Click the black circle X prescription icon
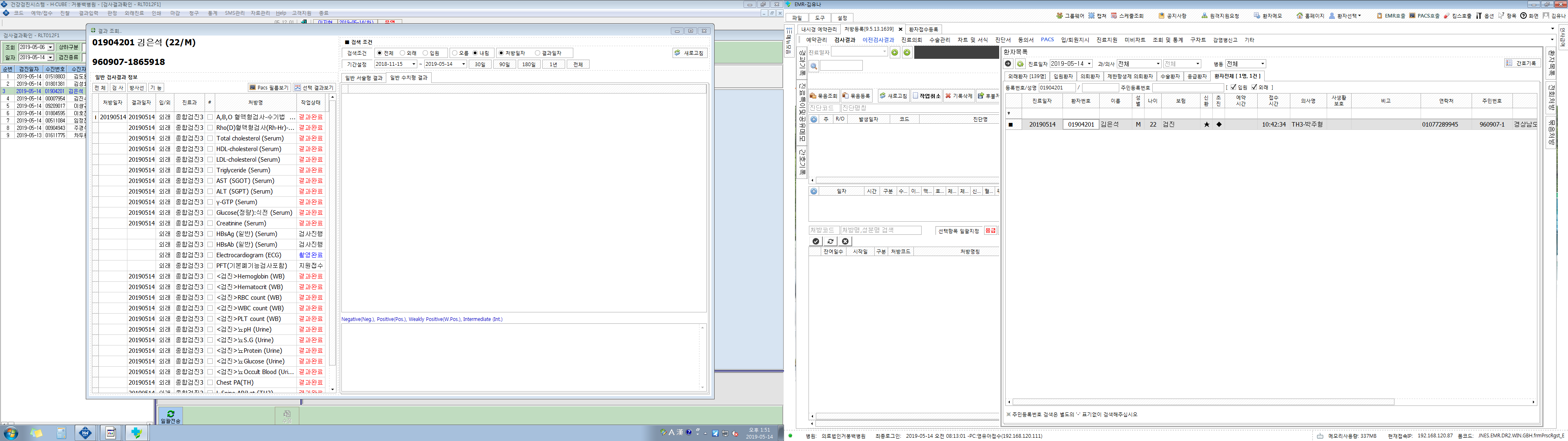This screenshot has width=1568, height=441. (x=845, y=241)
